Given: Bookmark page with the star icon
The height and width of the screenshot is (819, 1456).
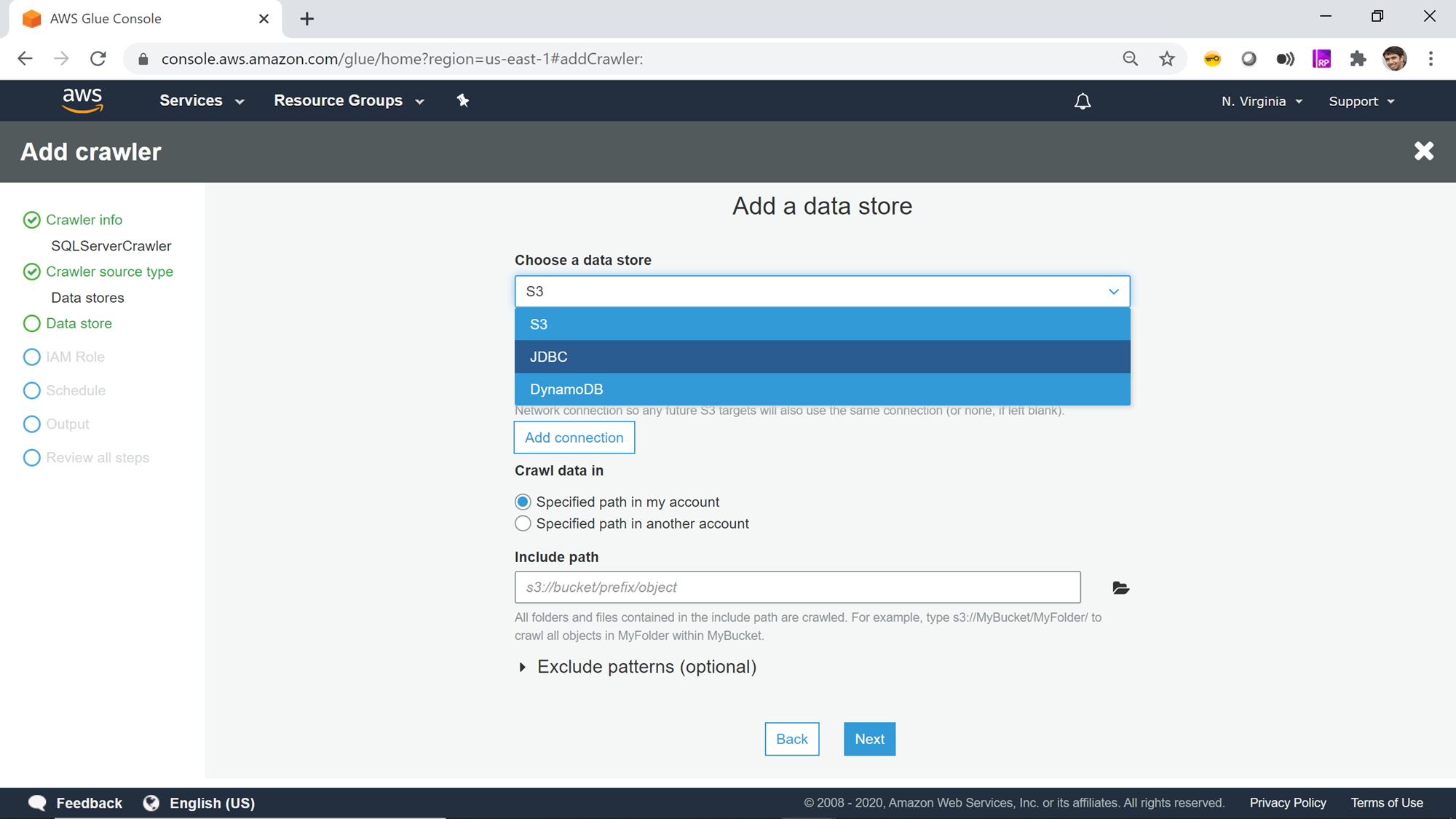Looking at the screenshot, I should (x=1167, y=59).
